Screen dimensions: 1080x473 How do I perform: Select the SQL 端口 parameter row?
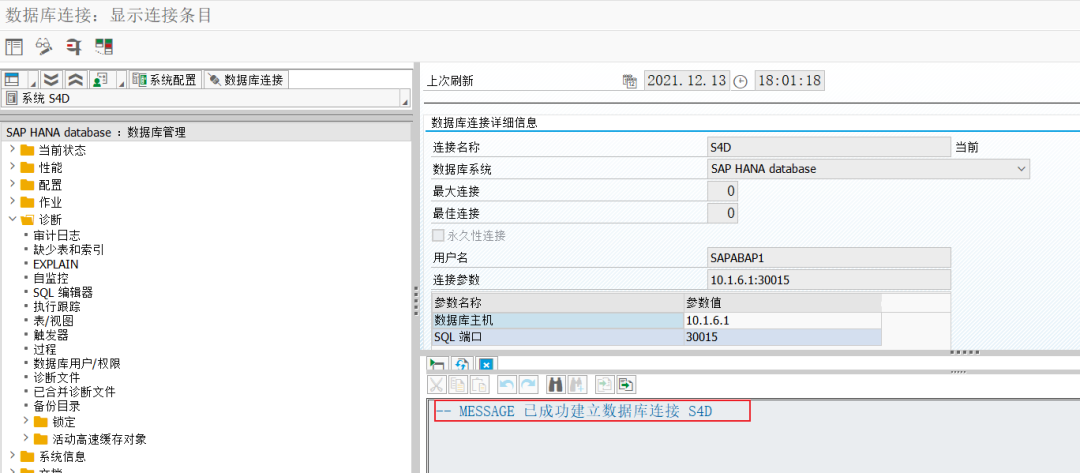(656, 337)
